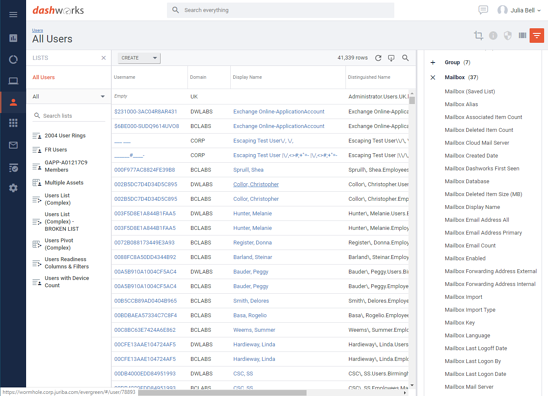Screen dimensions: 548x396
Task: Click the dashworks logo
Action: pyautogui.click(x=58, y=10)
